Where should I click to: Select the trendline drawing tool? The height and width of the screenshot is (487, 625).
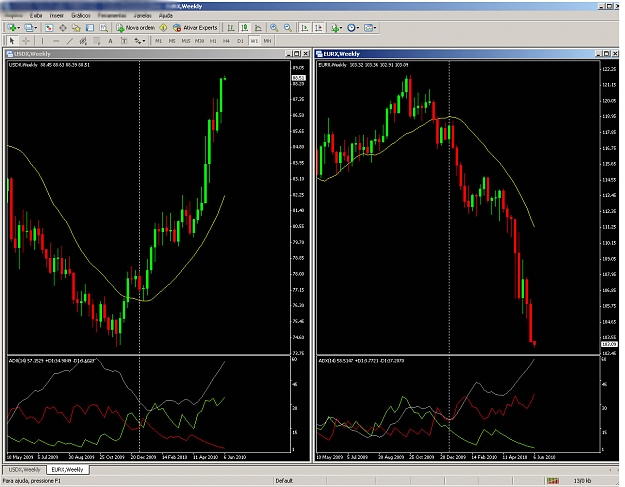70,41
